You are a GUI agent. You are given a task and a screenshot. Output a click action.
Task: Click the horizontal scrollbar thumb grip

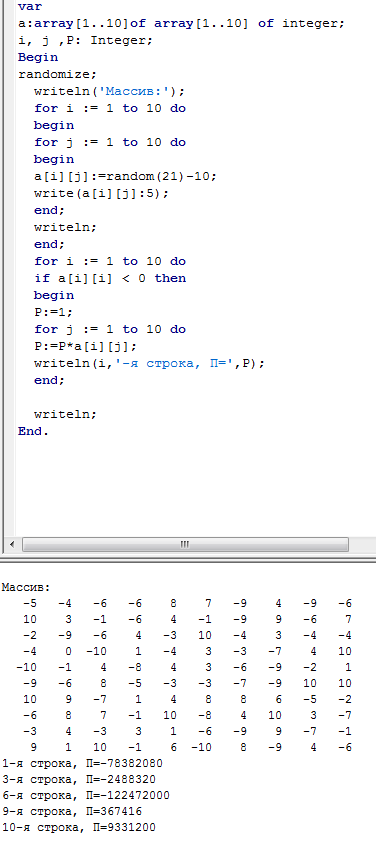coord(185,545)
